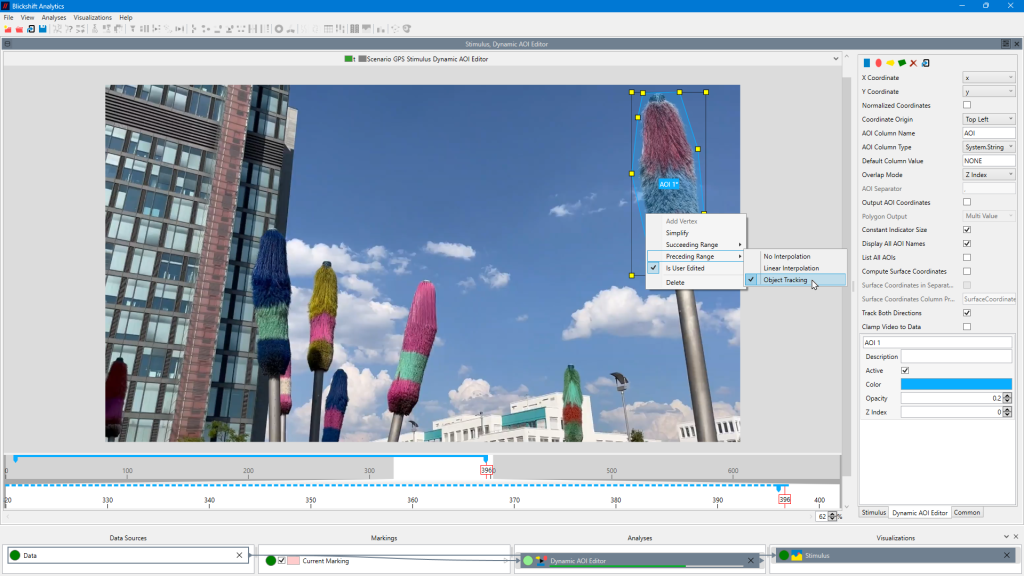This screenshot has height=576, width=1024.
Task: Enable Compute Surface Coordinates checkbox
Action: click(x=967, y=271)
